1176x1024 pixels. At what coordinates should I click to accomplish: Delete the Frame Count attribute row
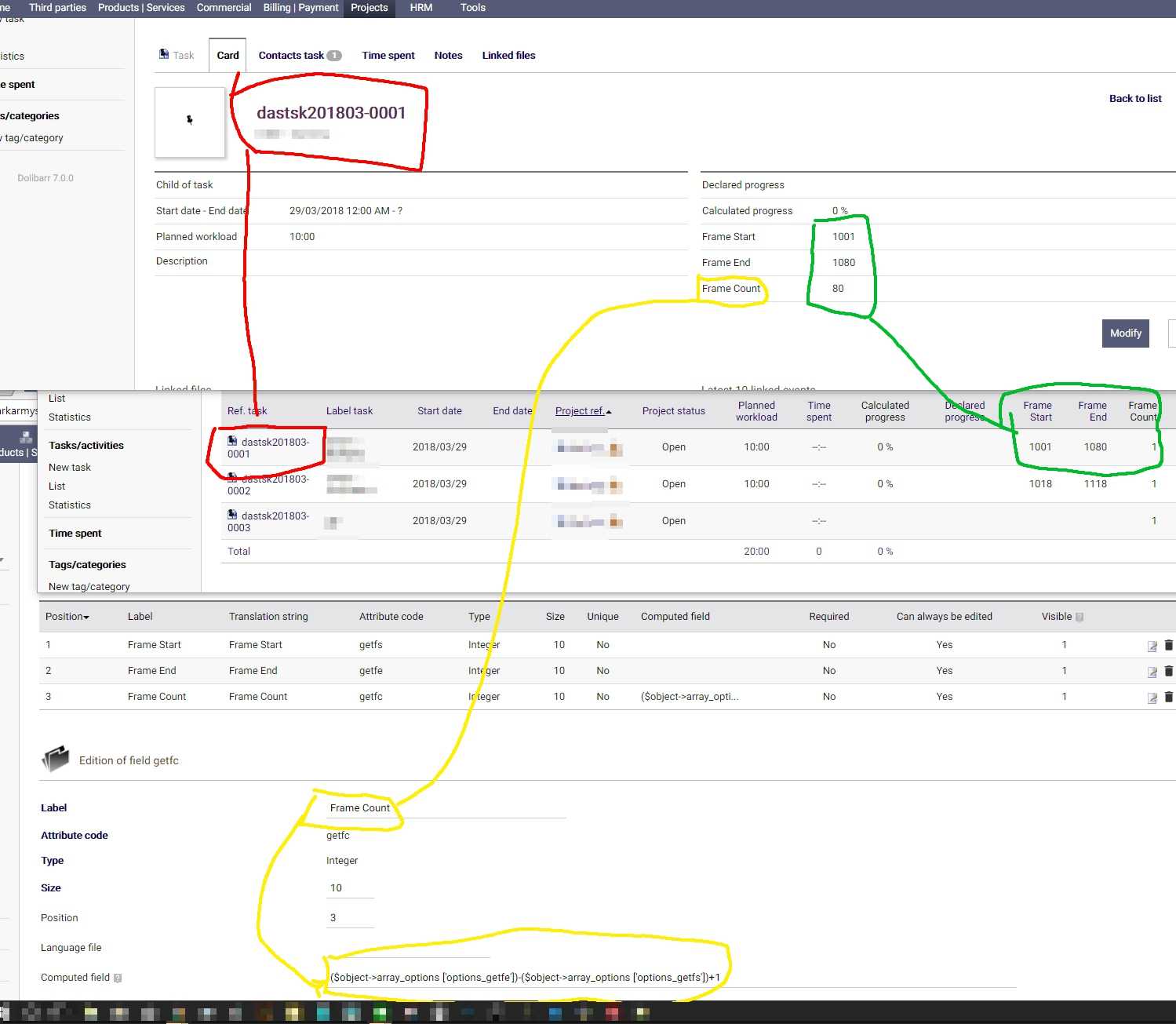click(x=1168, y=697)
